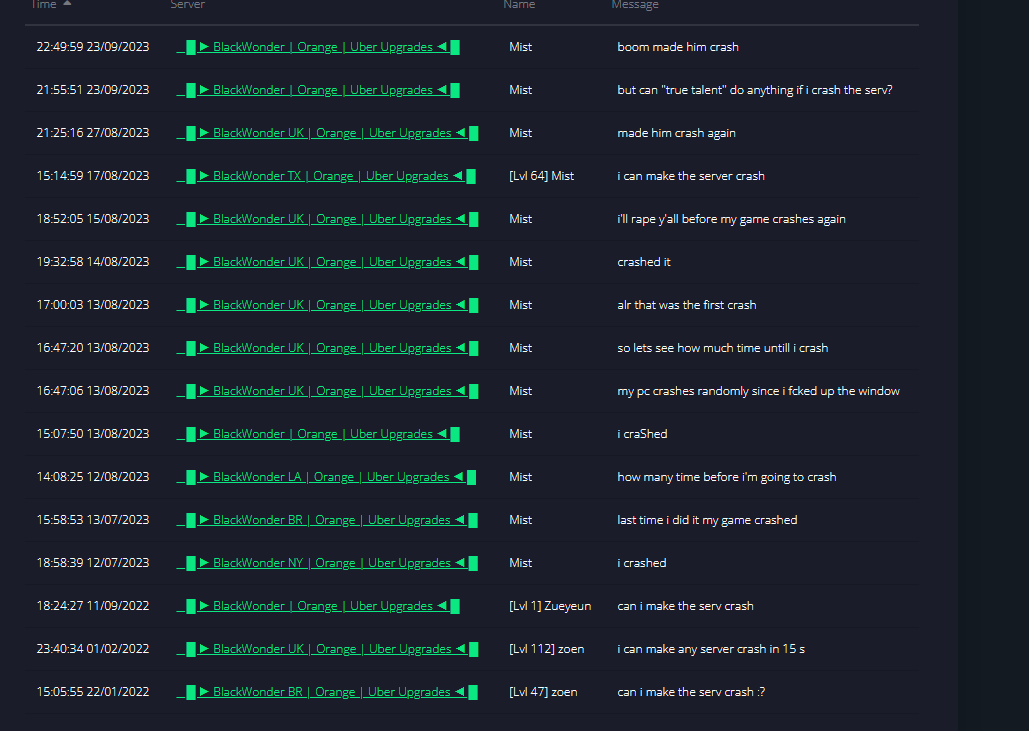Click the Server column header
The image size is (1029, 731).
[x=188, y=5]
